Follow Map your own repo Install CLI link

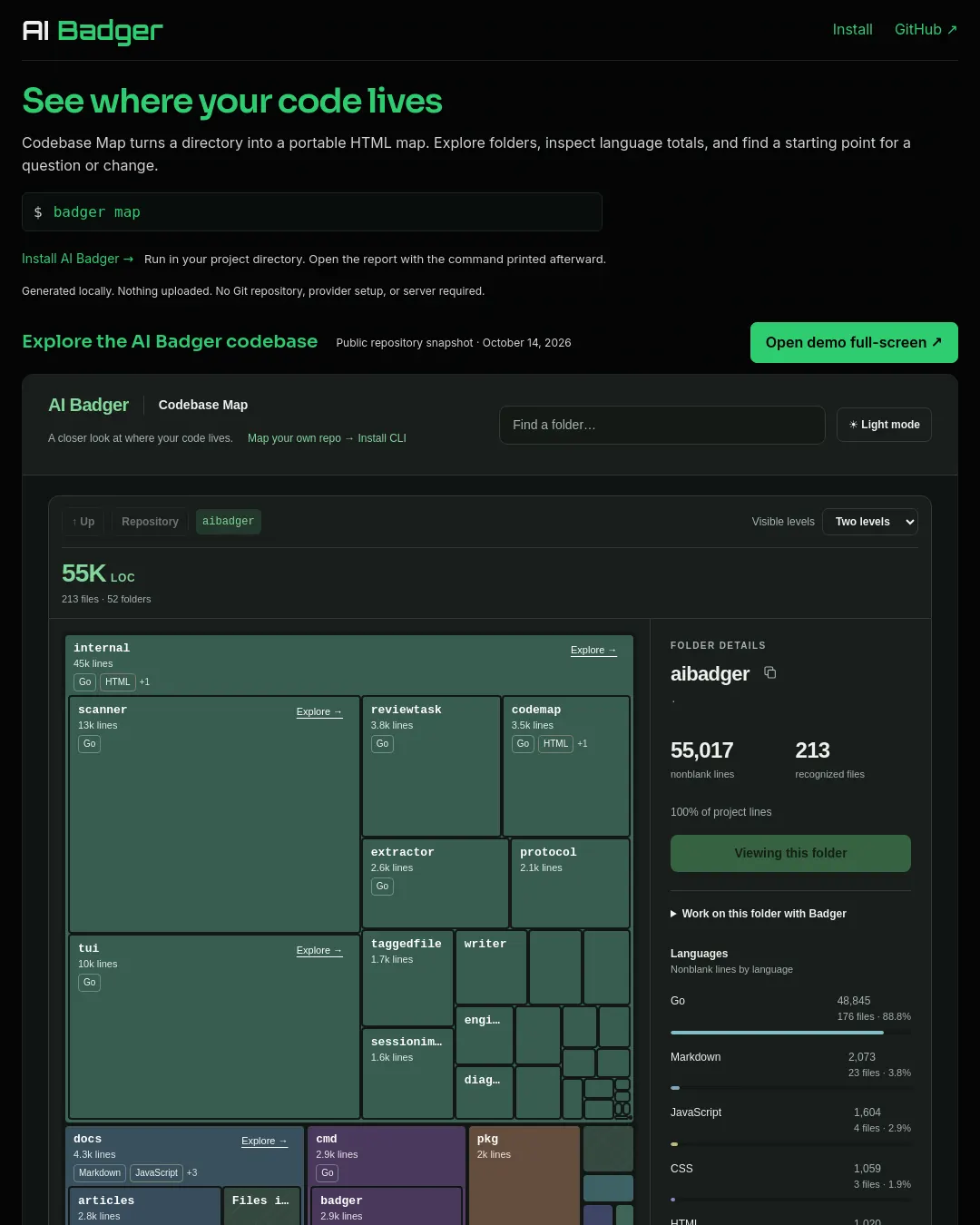click(x=327, y=438)
